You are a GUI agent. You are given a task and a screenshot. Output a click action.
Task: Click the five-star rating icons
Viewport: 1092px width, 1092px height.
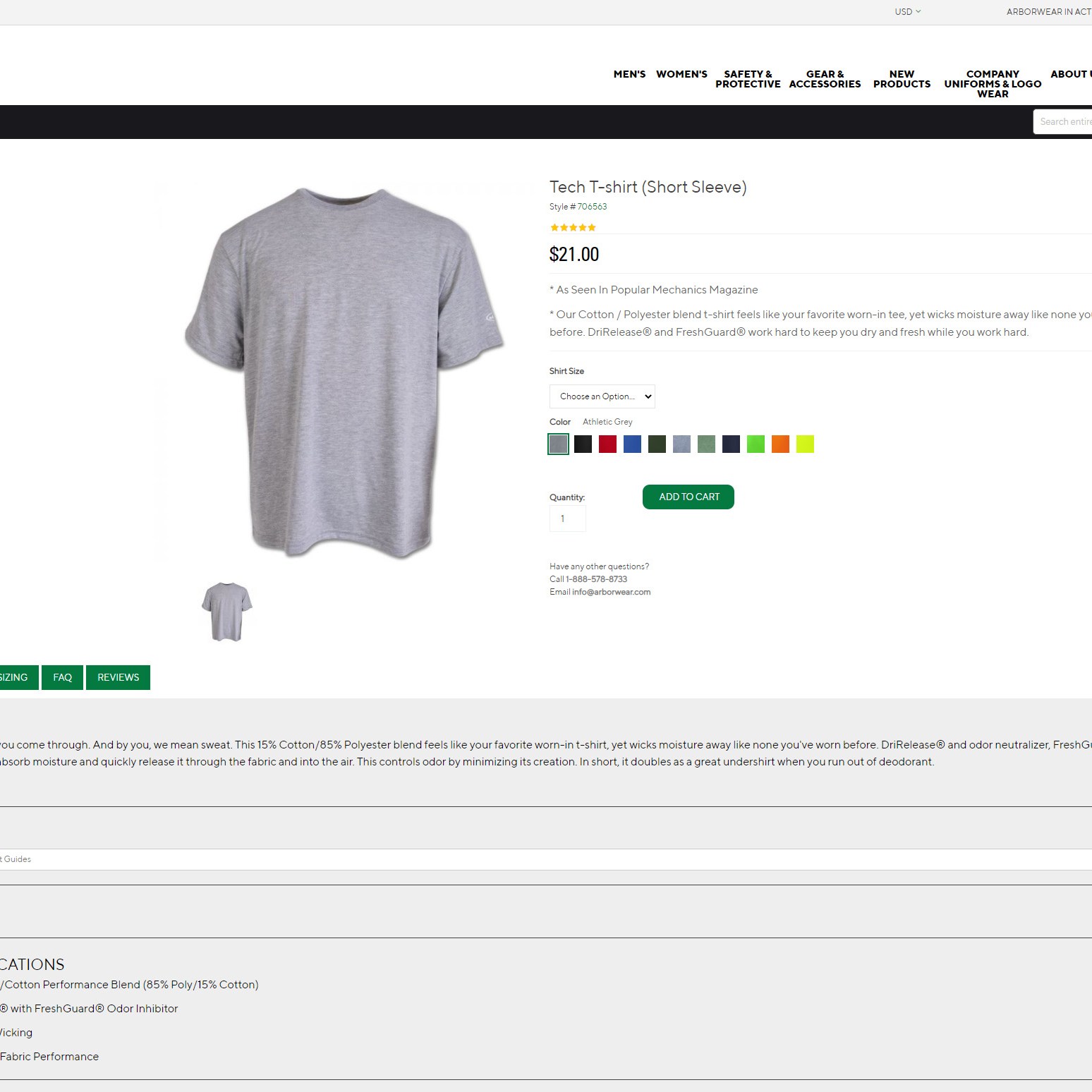tap(573, 227)
